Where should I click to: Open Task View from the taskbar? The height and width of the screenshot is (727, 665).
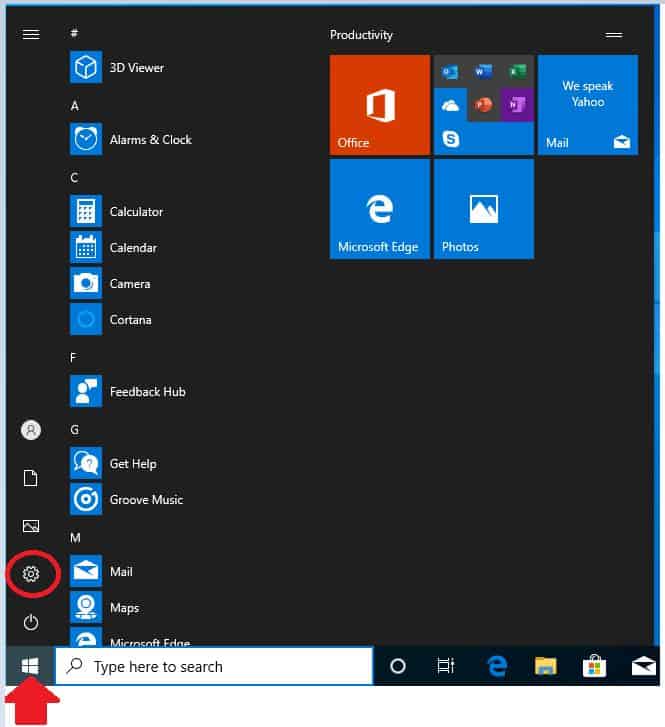pyautogui.click(x=446, y=666)
